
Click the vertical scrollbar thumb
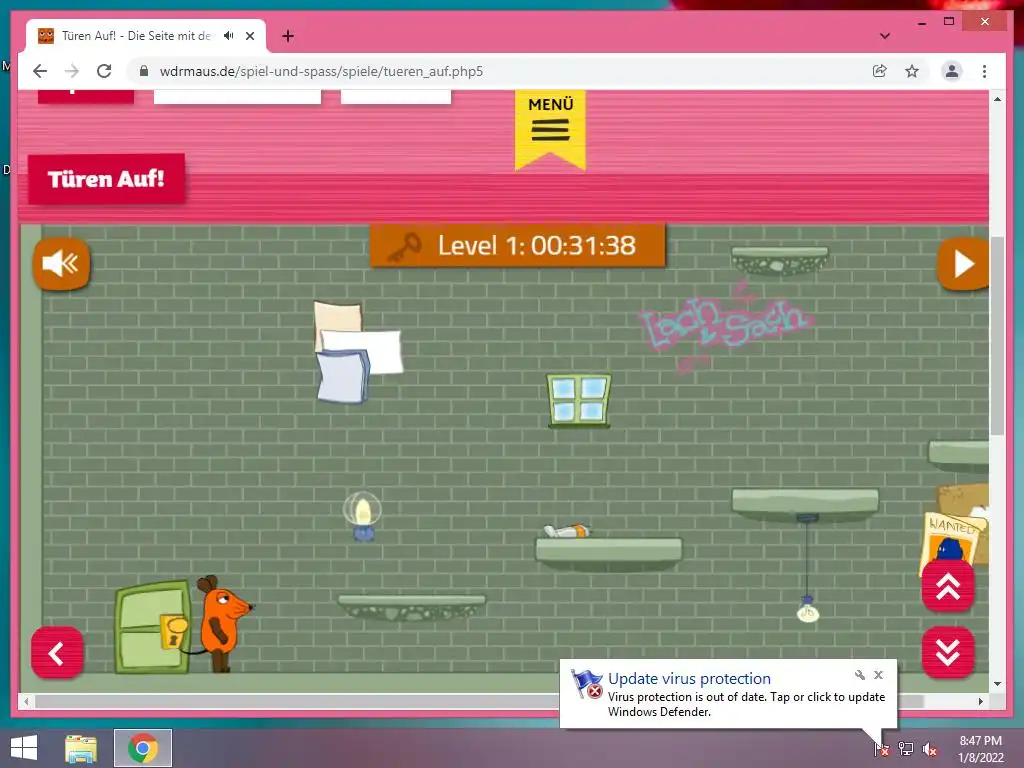pos(997,336)
